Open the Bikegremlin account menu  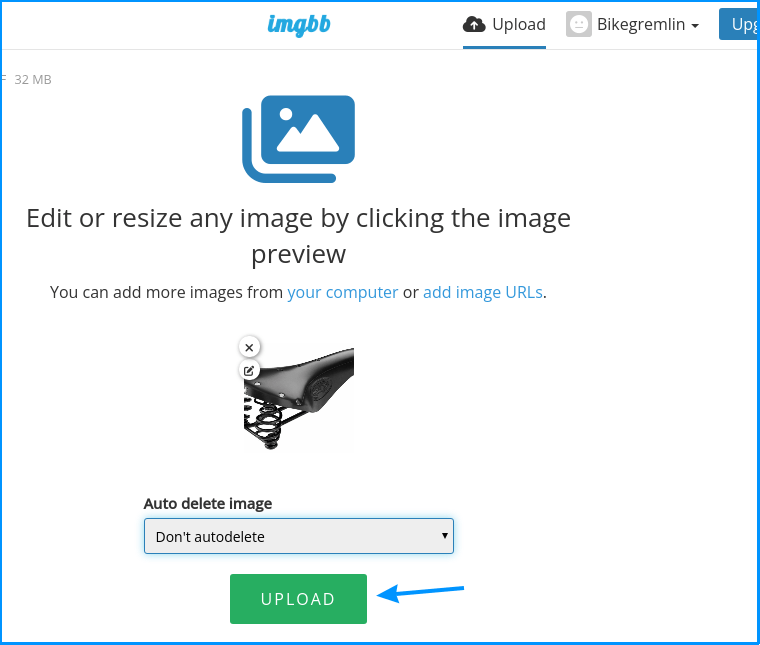pos(633,24)
